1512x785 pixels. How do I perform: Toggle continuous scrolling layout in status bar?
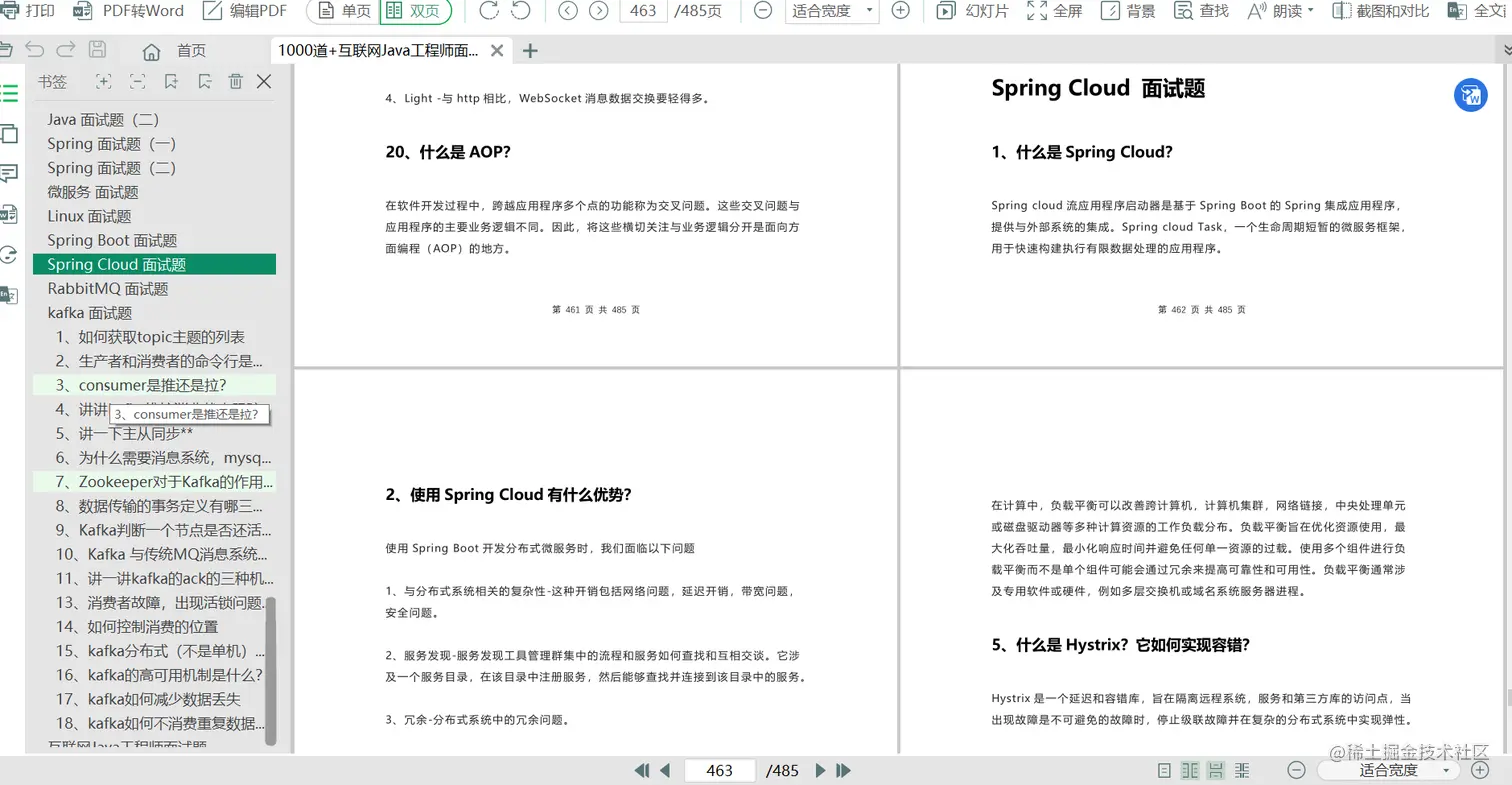[1216, 771]
